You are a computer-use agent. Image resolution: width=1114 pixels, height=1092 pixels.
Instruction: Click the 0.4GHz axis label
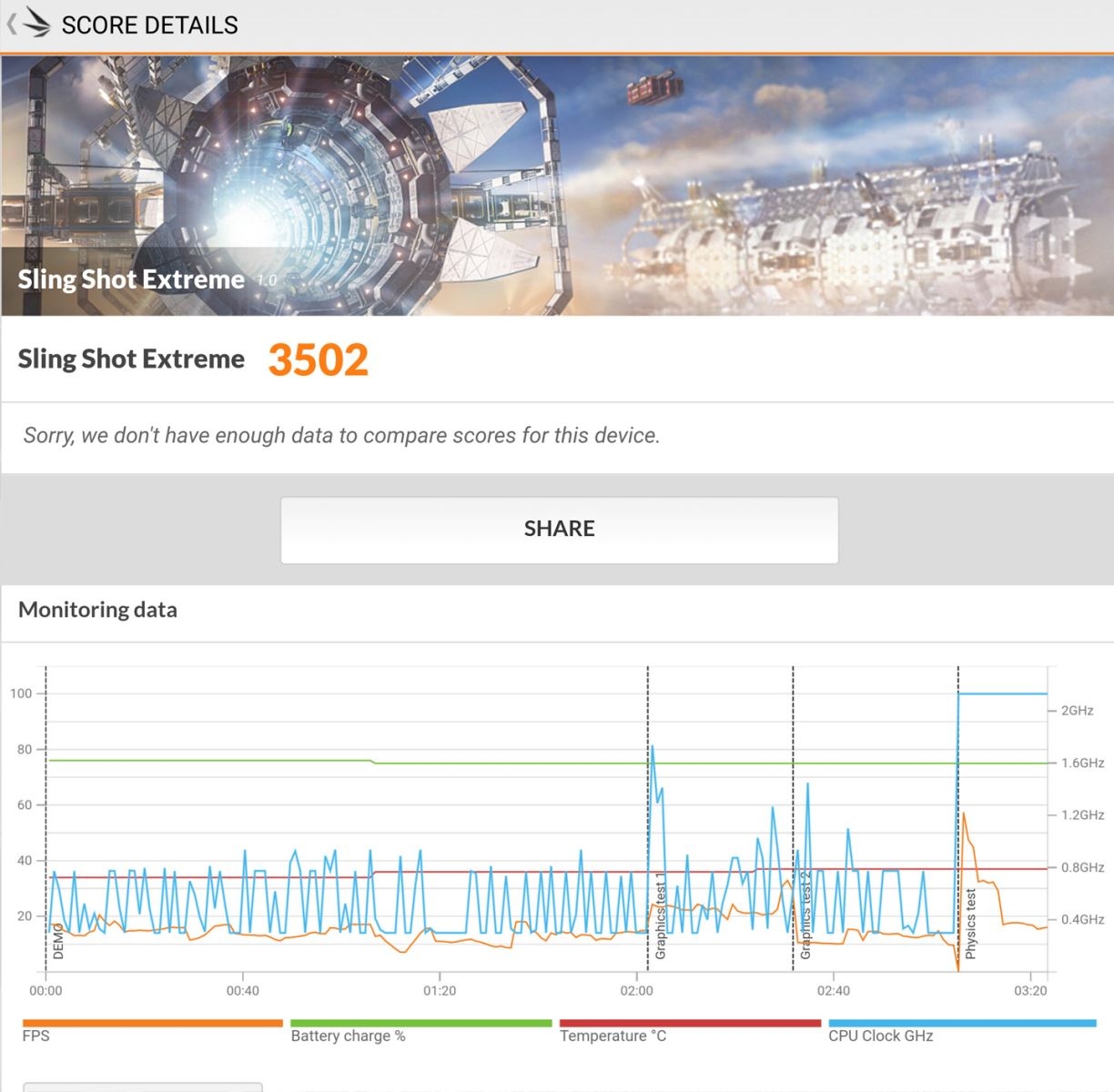(1082, 920)
